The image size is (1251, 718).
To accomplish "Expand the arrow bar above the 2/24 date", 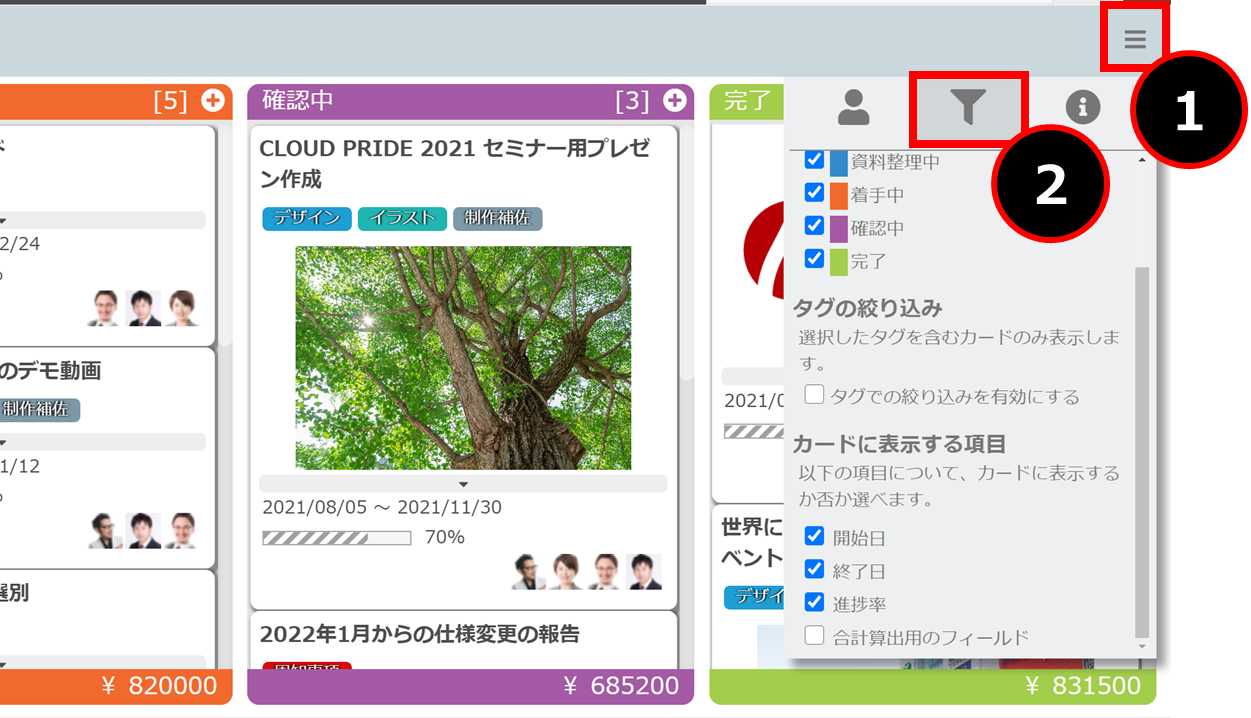I will [103, 220].
